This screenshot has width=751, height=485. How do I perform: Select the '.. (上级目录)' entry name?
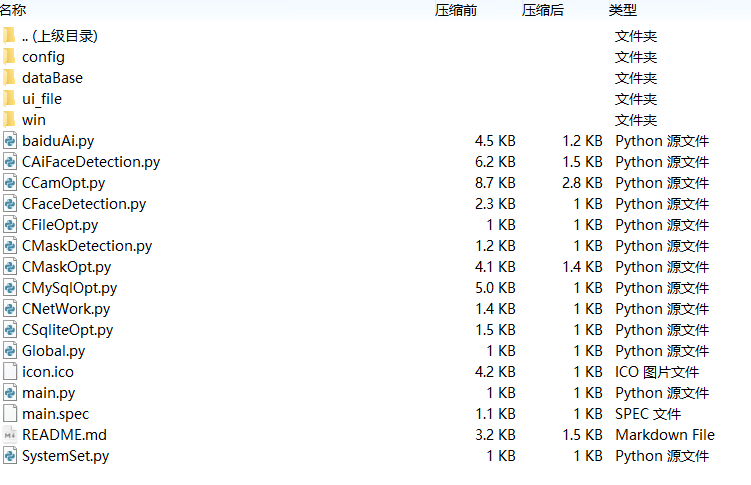tap(60, 36)
